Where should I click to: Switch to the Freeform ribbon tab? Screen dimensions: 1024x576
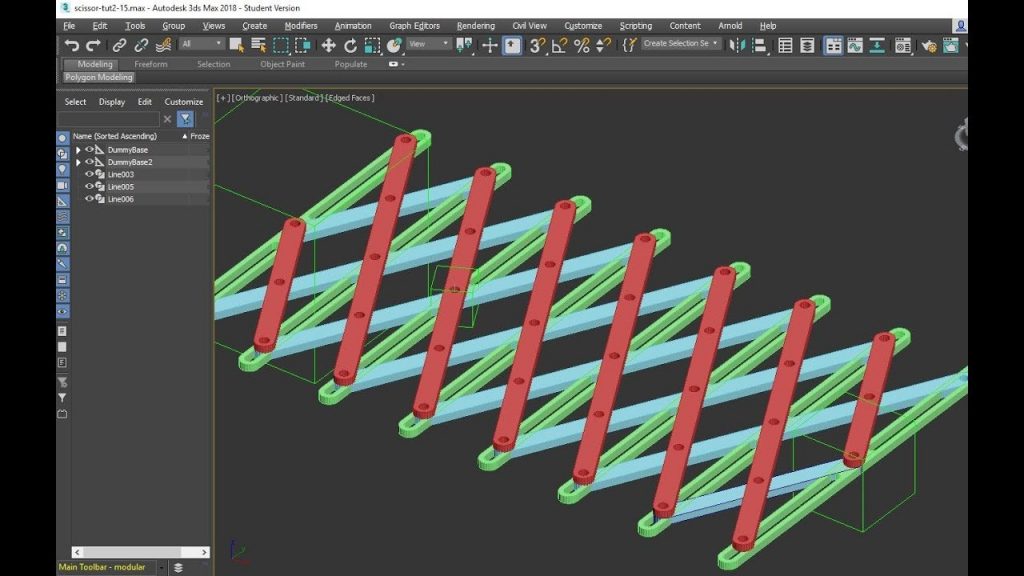tap(150, 63)
